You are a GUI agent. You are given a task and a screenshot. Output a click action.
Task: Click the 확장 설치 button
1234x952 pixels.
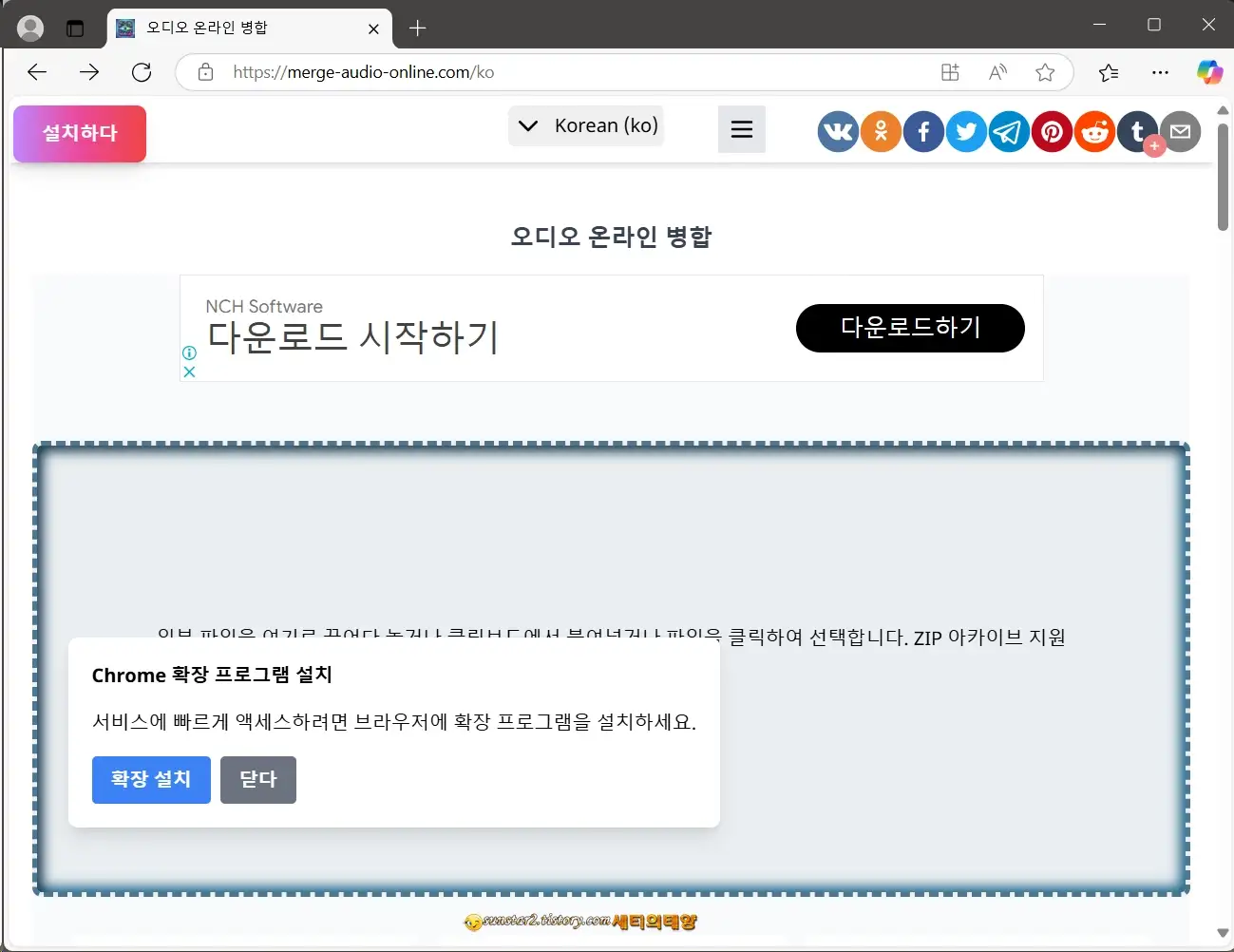[151, 779]
